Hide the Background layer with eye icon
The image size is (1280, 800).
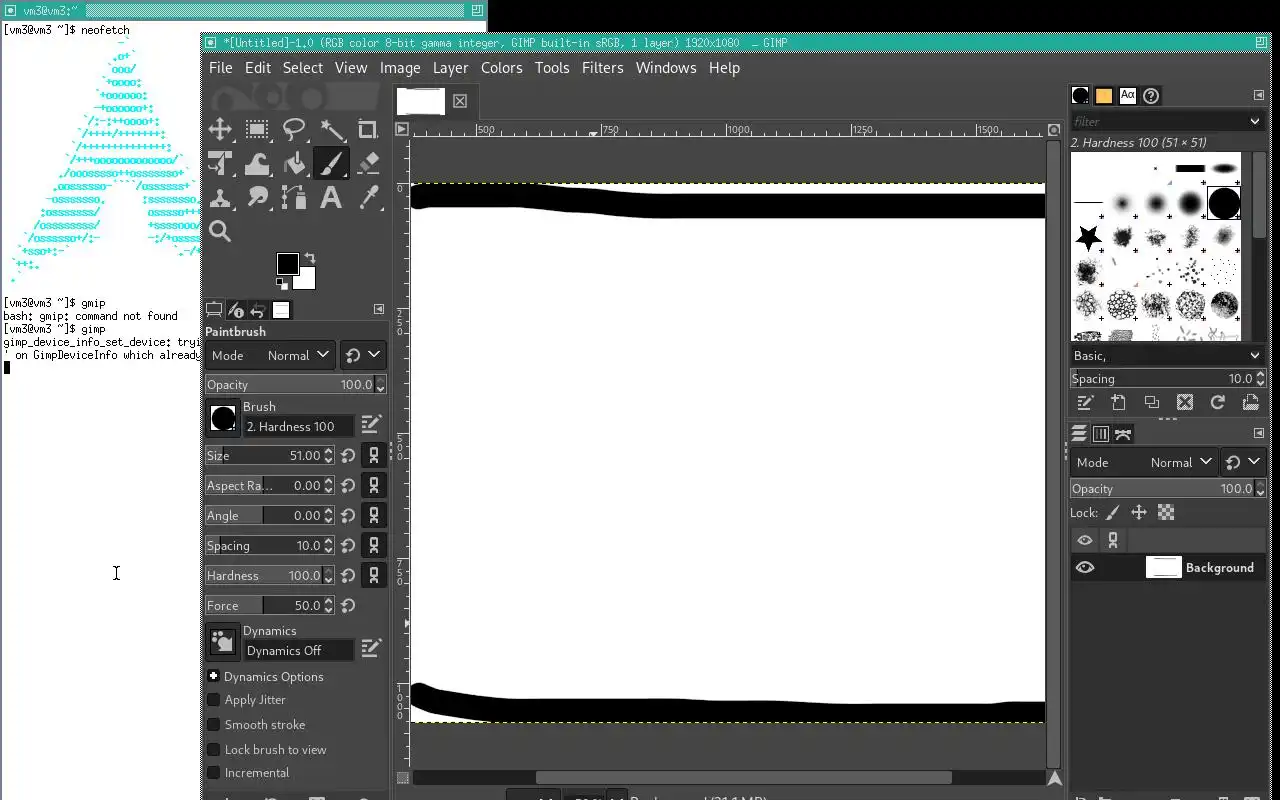(1085, 567)
